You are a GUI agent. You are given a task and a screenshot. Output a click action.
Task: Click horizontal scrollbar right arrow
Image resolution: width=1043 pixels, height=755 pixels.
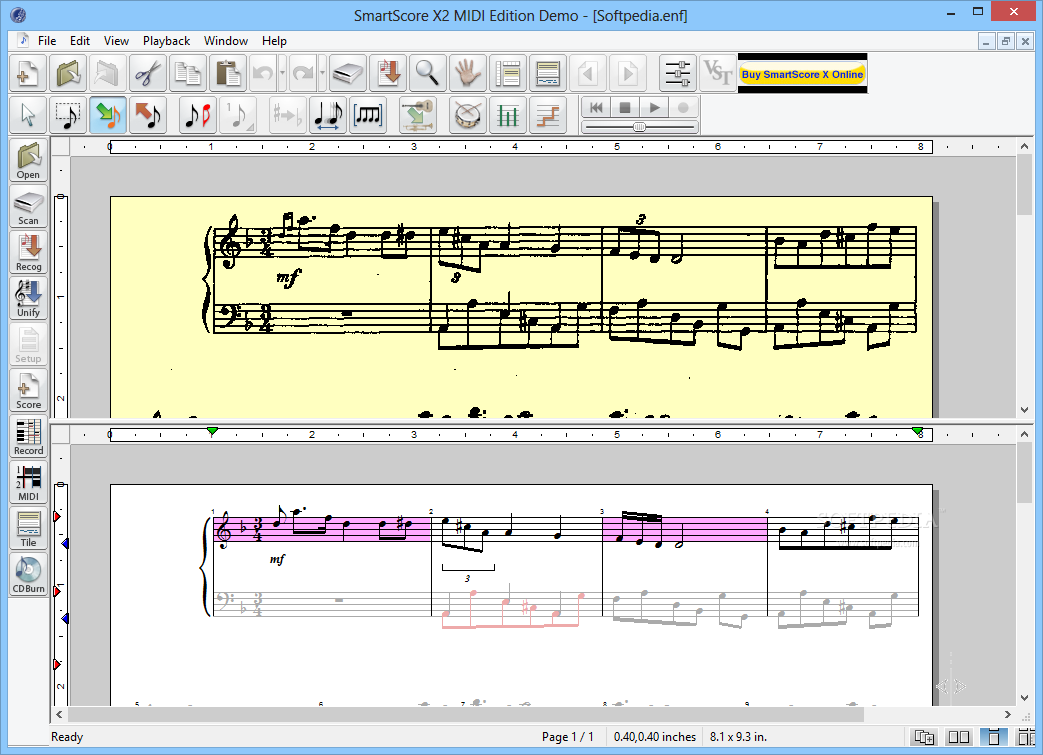[x=1008, y=714]
